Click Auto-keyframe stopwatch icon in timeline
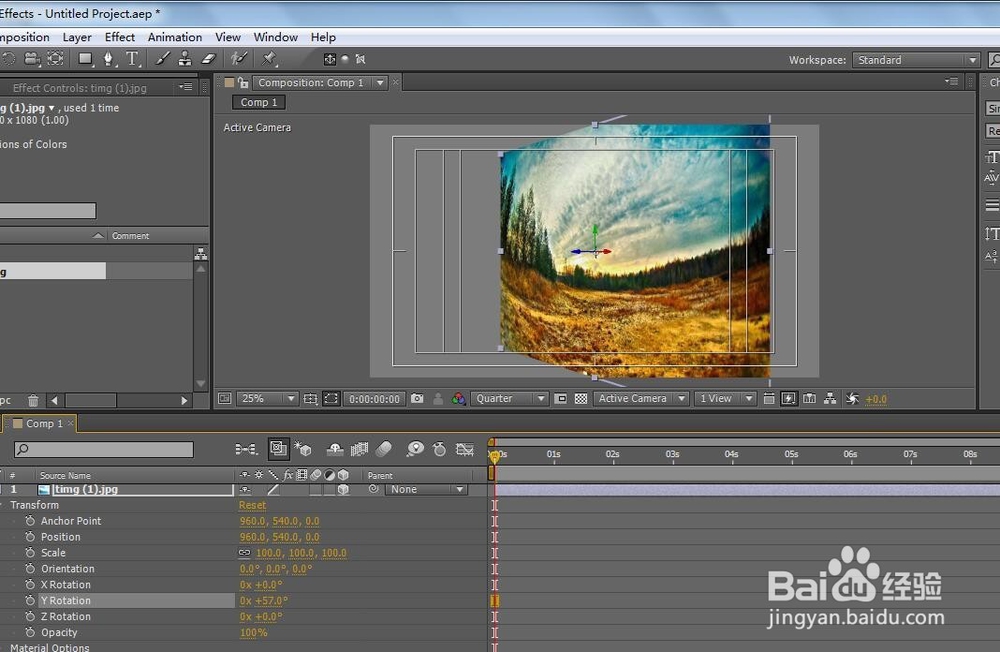1000x652 pixels. coord(439,449)
